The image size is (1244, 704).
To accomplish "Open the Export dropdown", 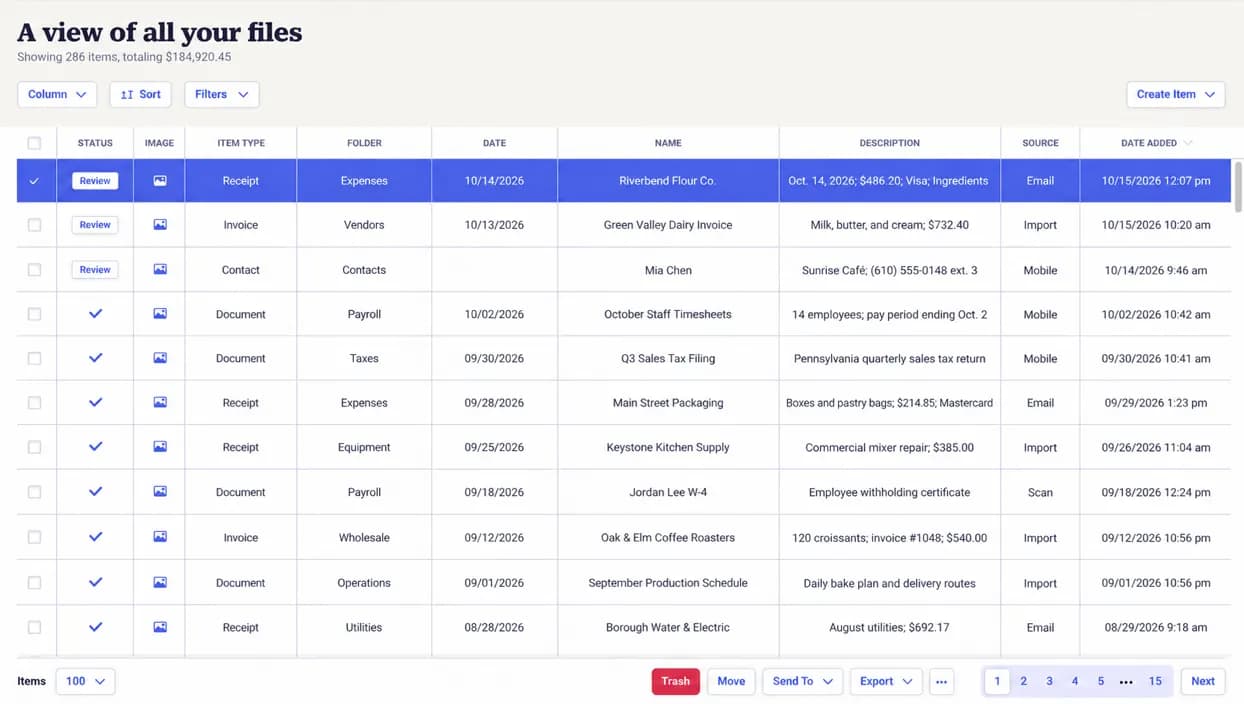I will click(886, 681).
